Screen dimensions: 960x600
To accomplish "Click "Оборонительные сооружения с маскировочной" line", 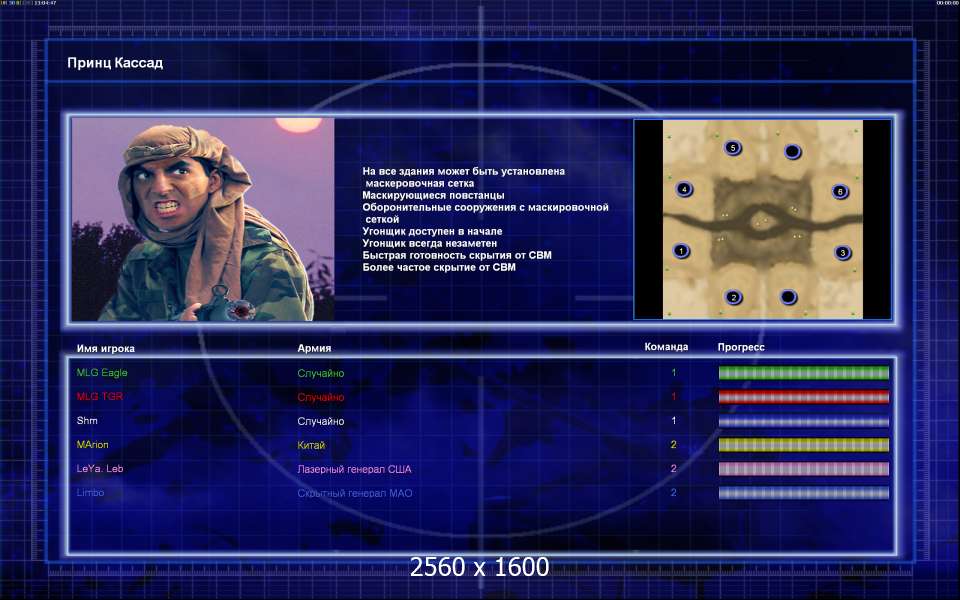I will tap(486, 208).
